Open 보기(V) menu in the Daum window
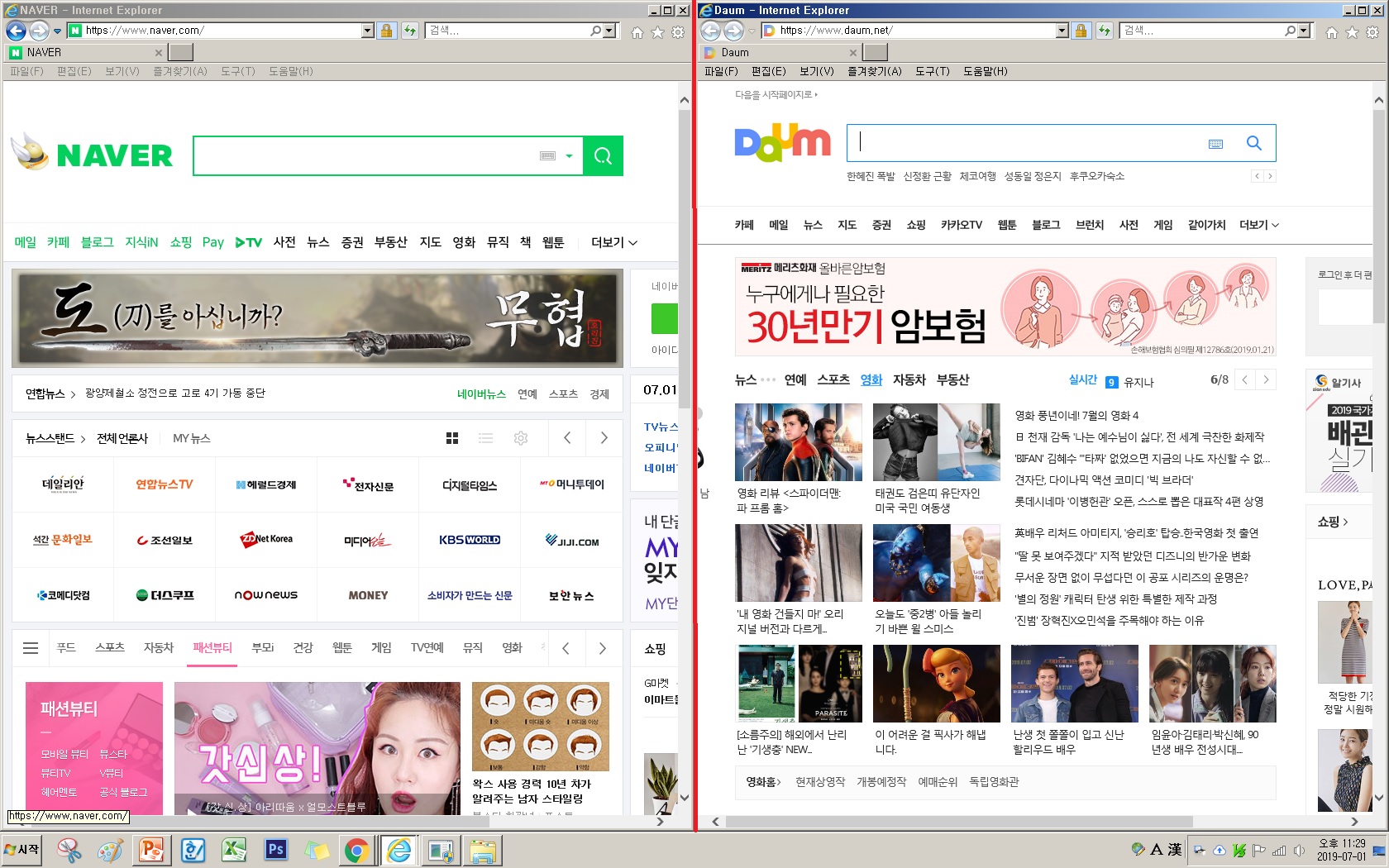Image resolution: width=1389 pixels, height=868 pixels. [816, 71]
